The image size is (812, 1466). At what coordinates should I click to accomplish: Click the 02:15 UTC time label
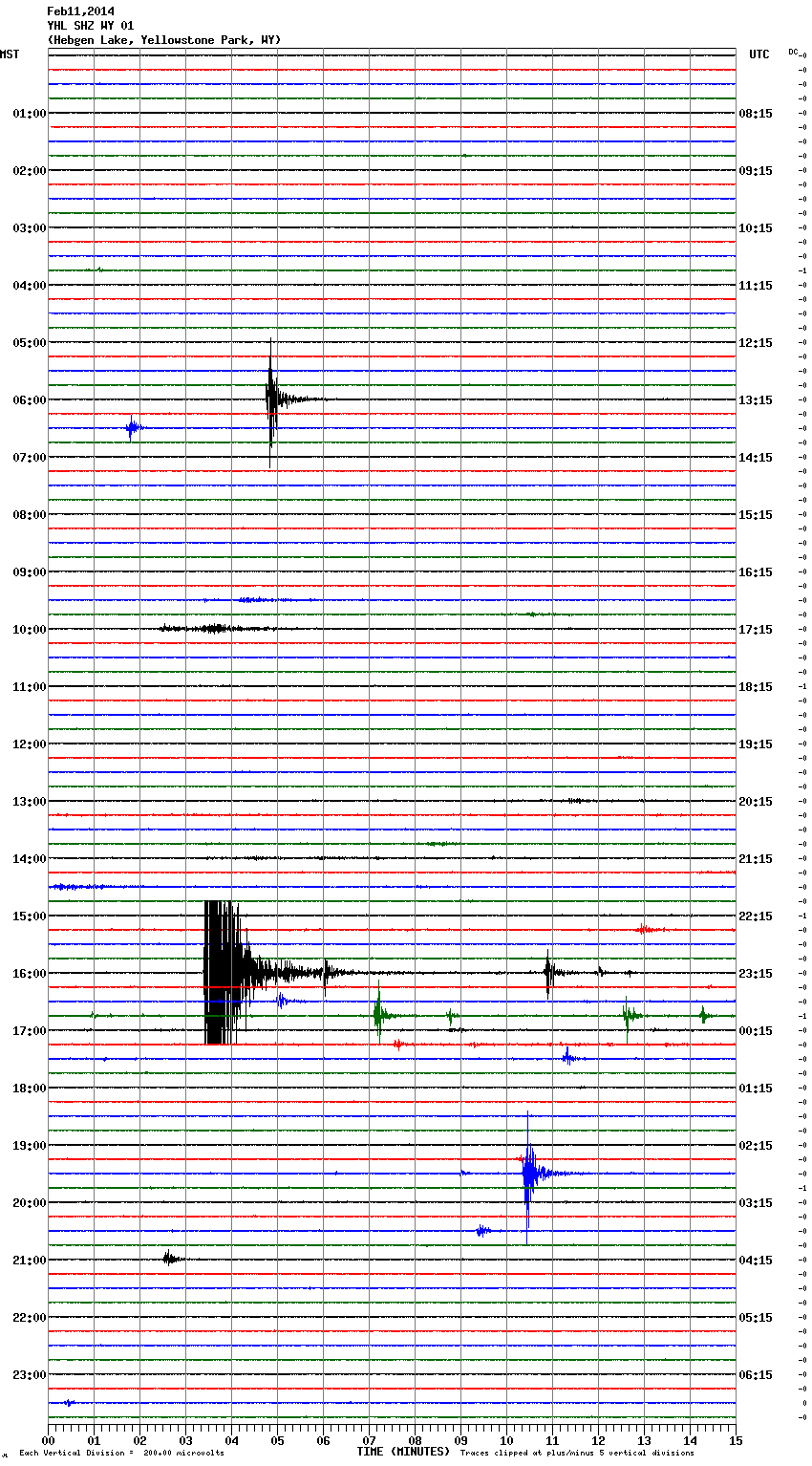pyautogui.click(x=756, y=1146)
